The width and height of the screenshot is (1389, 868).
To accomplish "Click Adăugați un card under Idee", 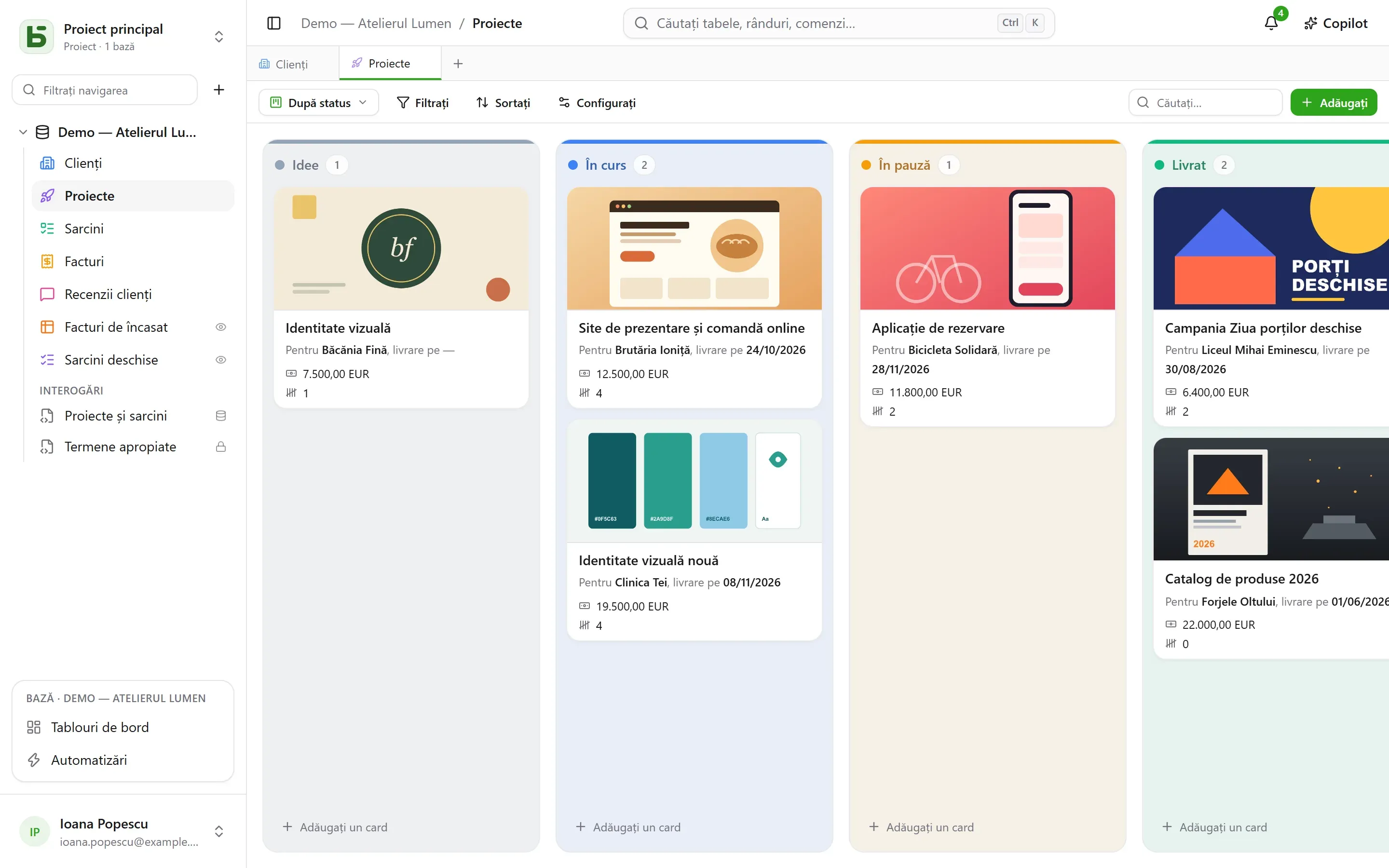I will [335, 827].
